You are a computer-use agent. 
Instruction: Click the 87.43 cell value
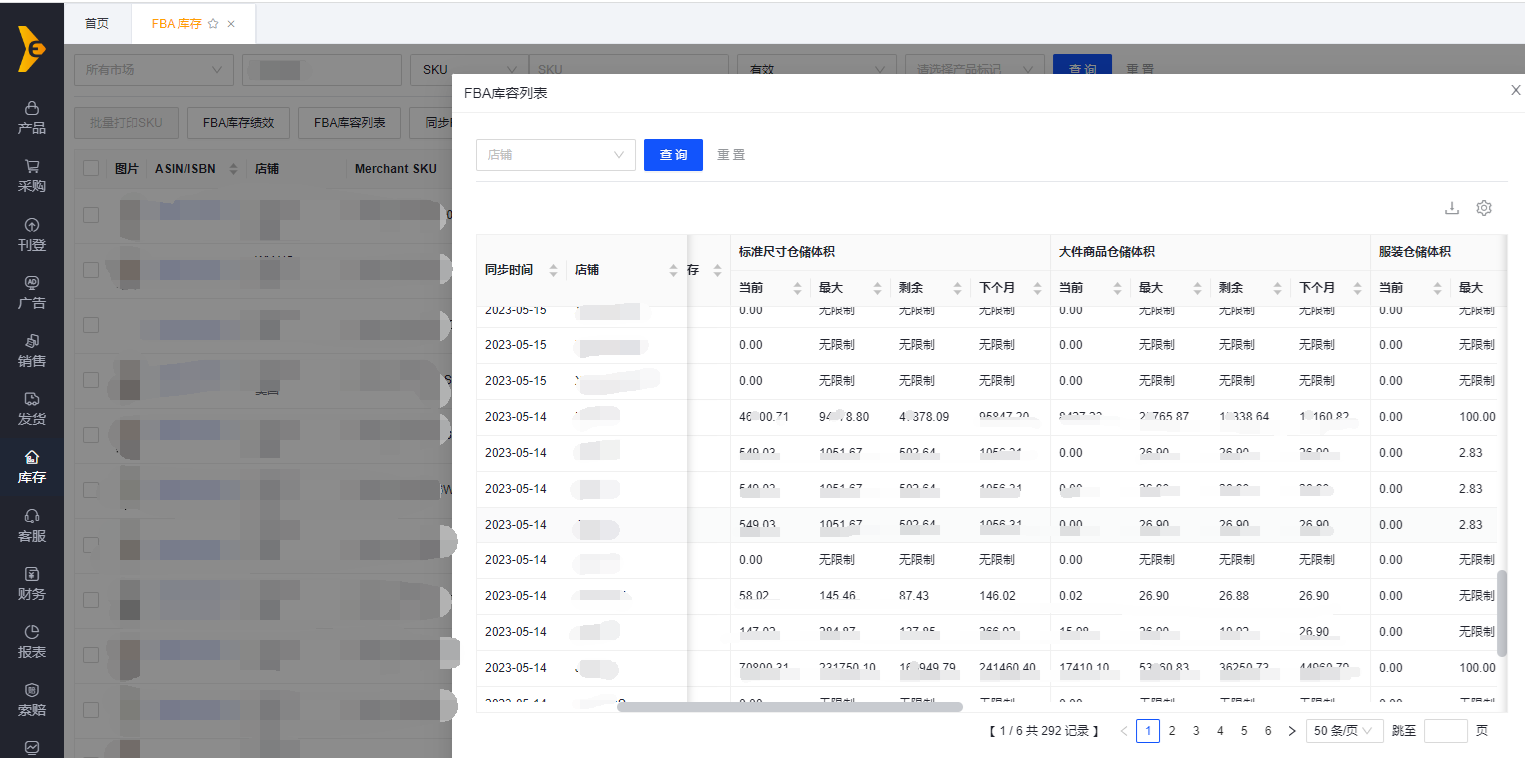(x=914, y=596)
